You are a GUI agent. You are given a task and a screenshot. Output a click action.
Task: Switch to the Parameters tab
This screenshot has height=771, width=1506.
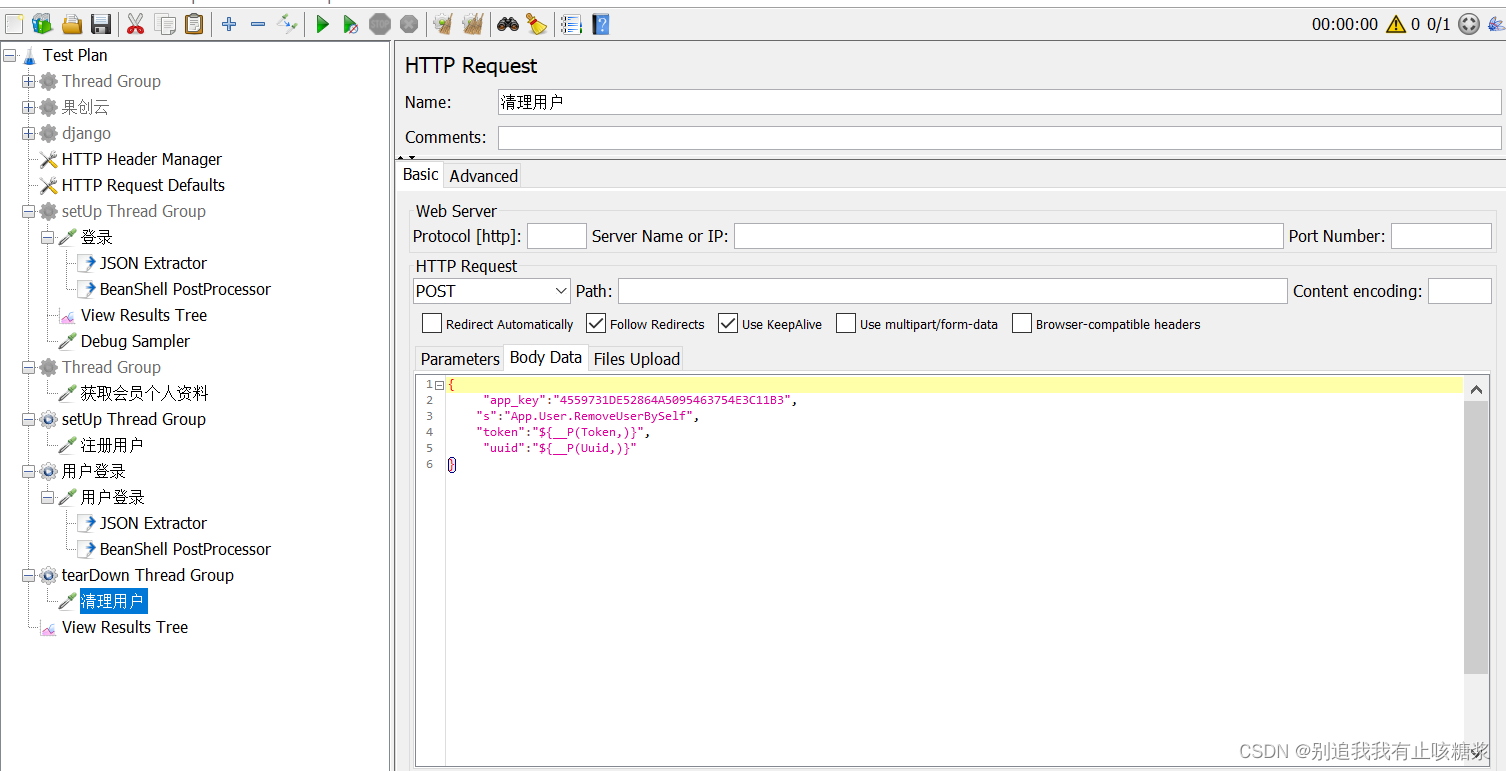click(459, 358)
